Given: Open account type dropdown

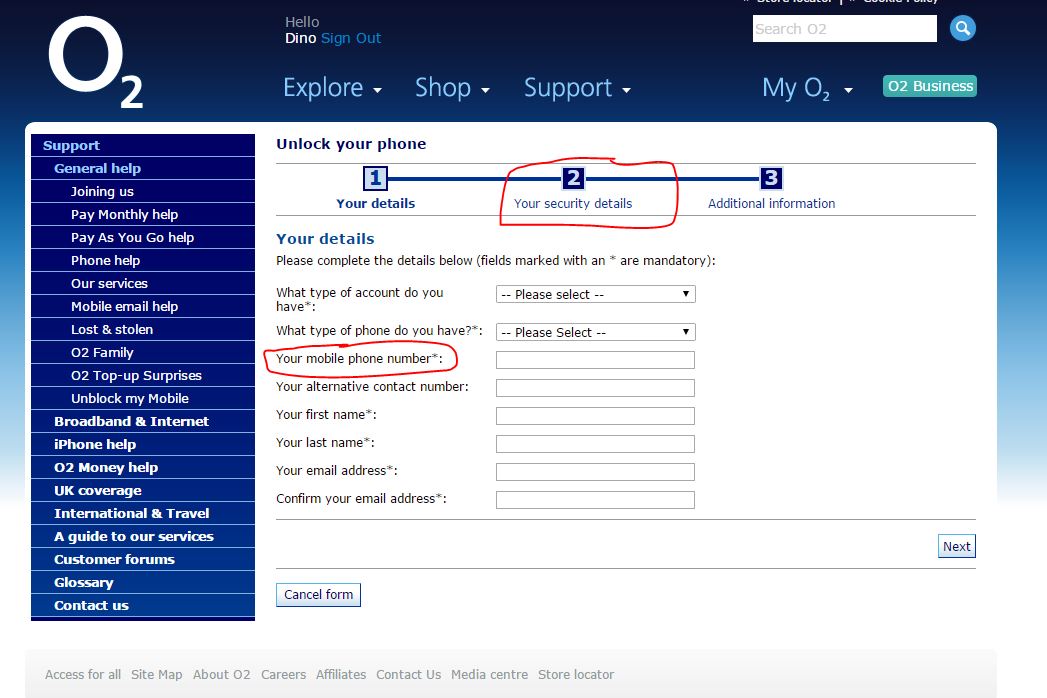Looking at the screenshot, I should point(595,294).
